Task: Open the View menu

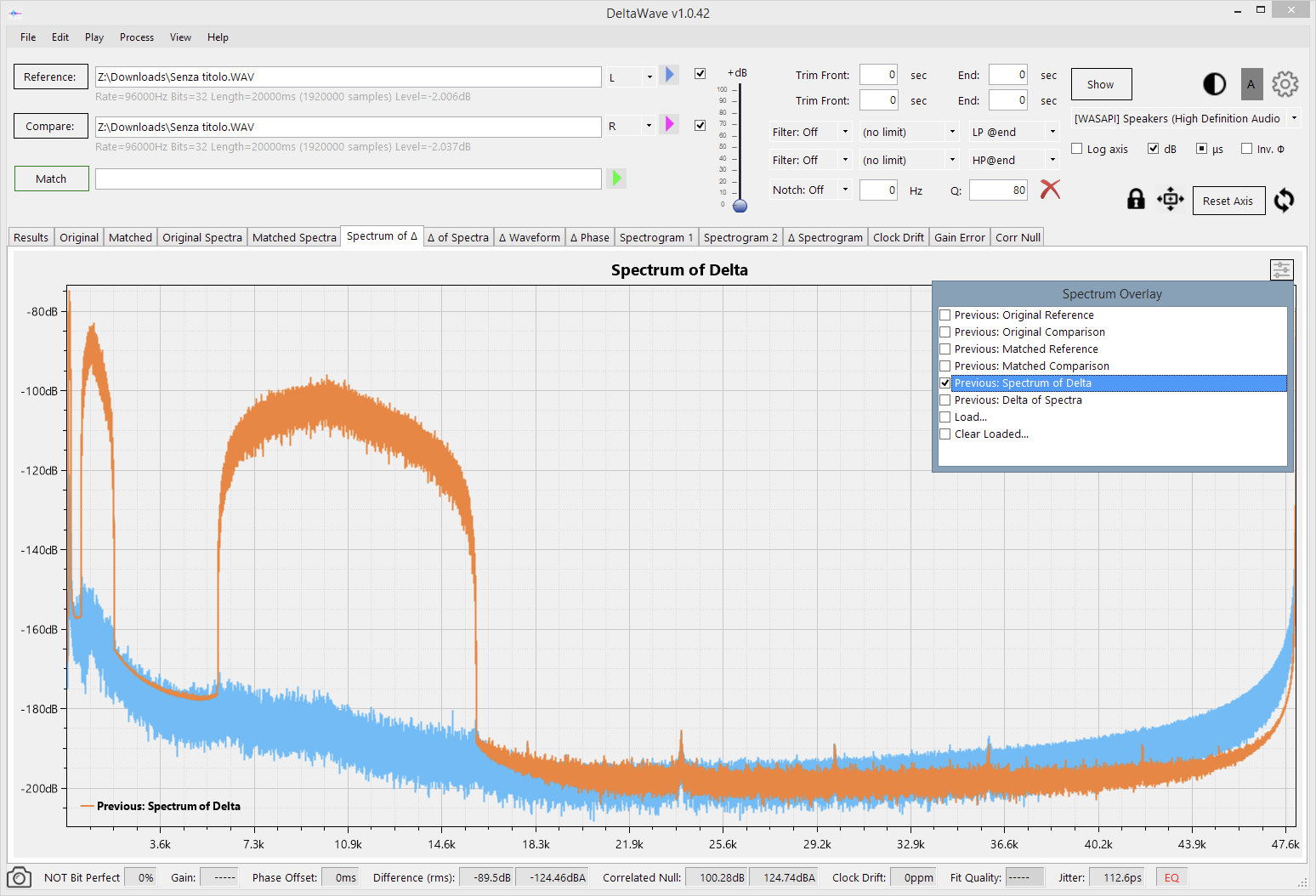Action: pyautogui.click(x=180, y=37)
